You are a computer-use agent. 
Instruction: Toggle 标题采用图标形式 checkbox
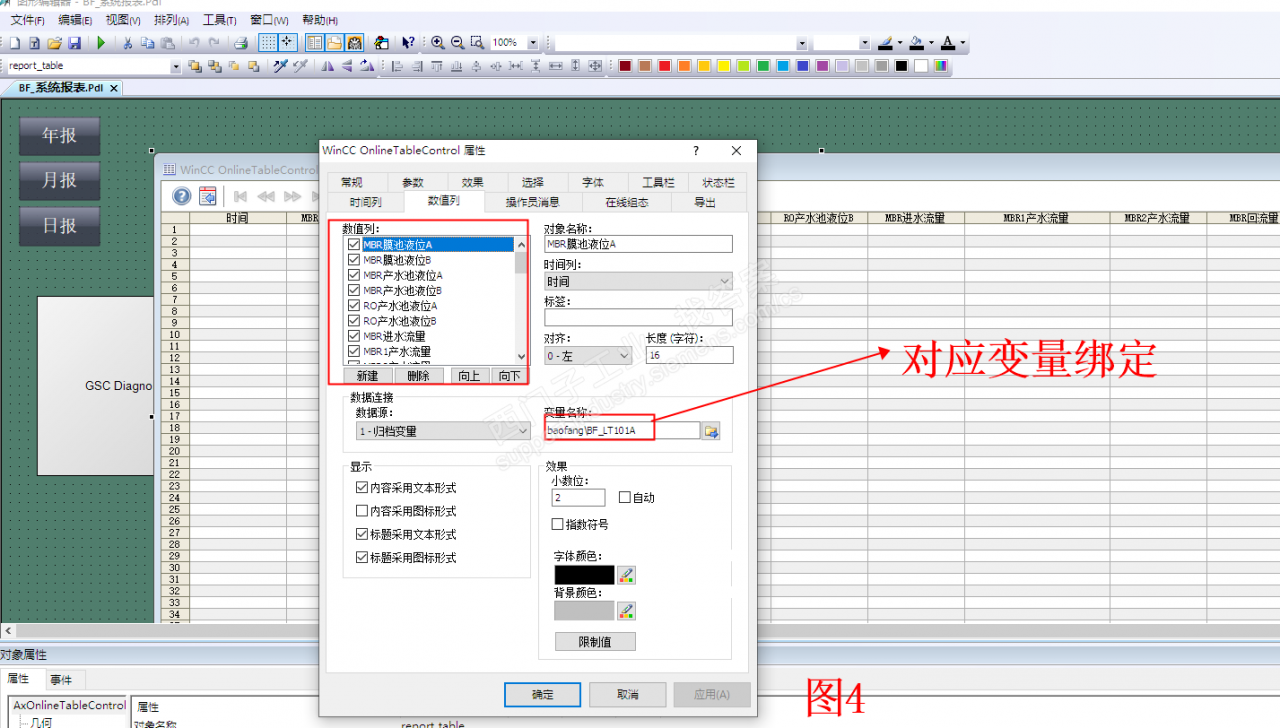coord(362,557)
